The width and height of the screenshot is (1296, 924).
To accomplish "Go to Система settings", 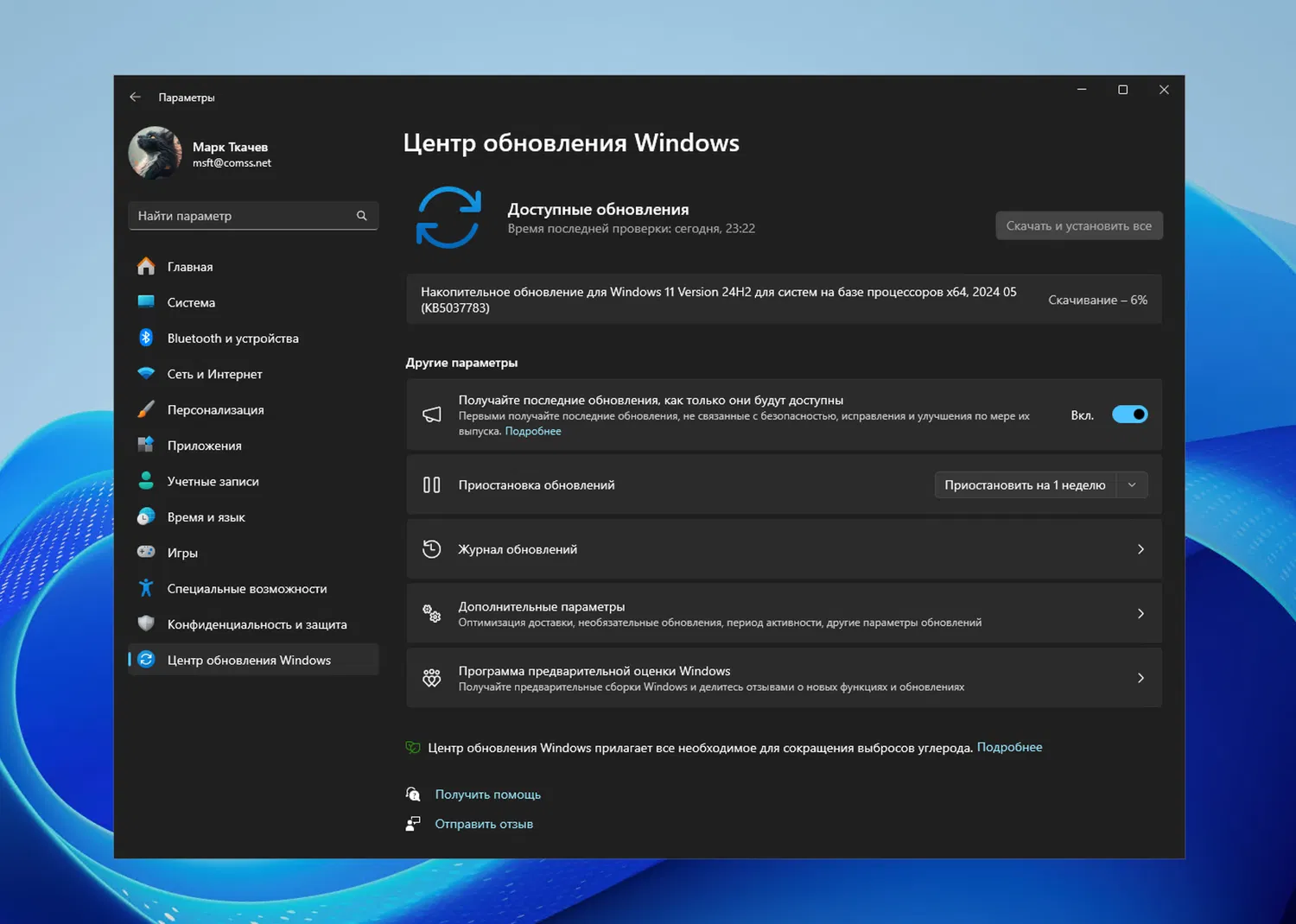I will pyautogui.click(x=253, y=302).
